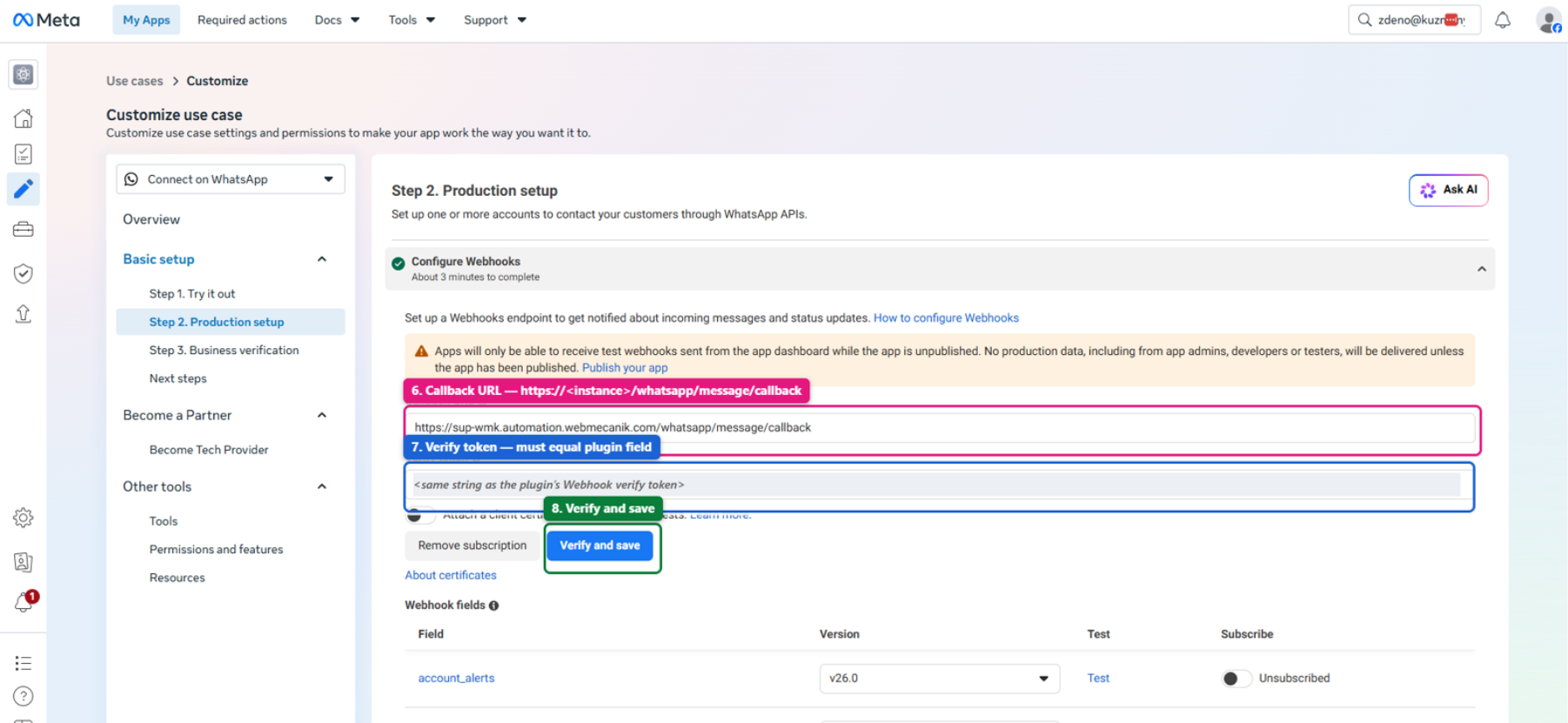Open the App roles icon
The height and width of the screenshot is (723, 1568).
(x=23, y=562)
